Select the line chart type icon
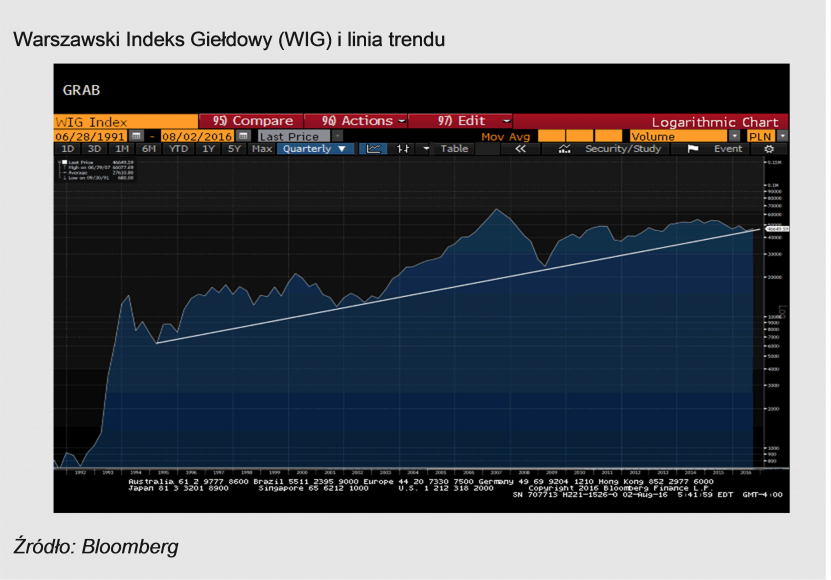This screenshot has width=831, height=580. (x=373, y=149)
